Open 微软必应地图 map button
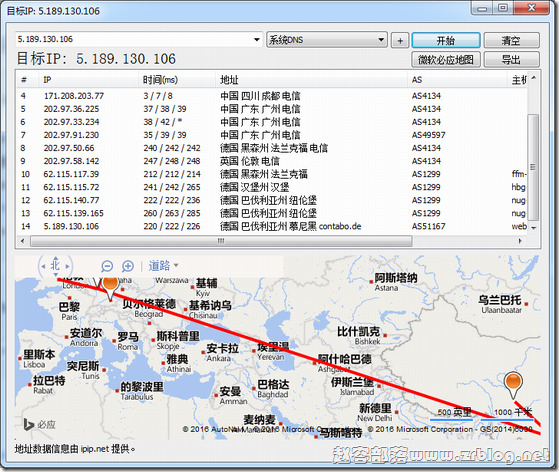 (x=446, y=60)
